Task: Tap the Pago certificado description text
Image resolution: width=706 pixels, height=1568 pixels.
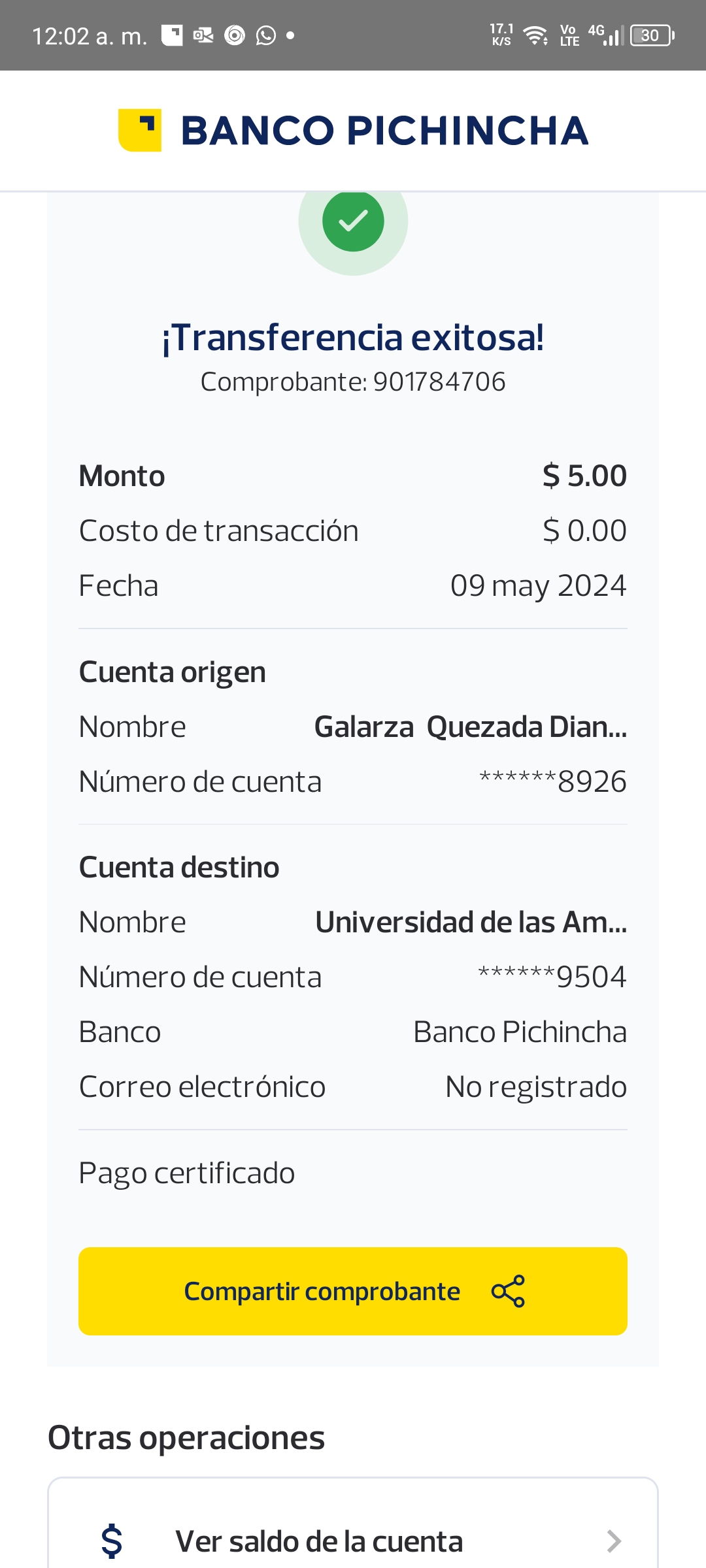Action: click(187, 1173)
